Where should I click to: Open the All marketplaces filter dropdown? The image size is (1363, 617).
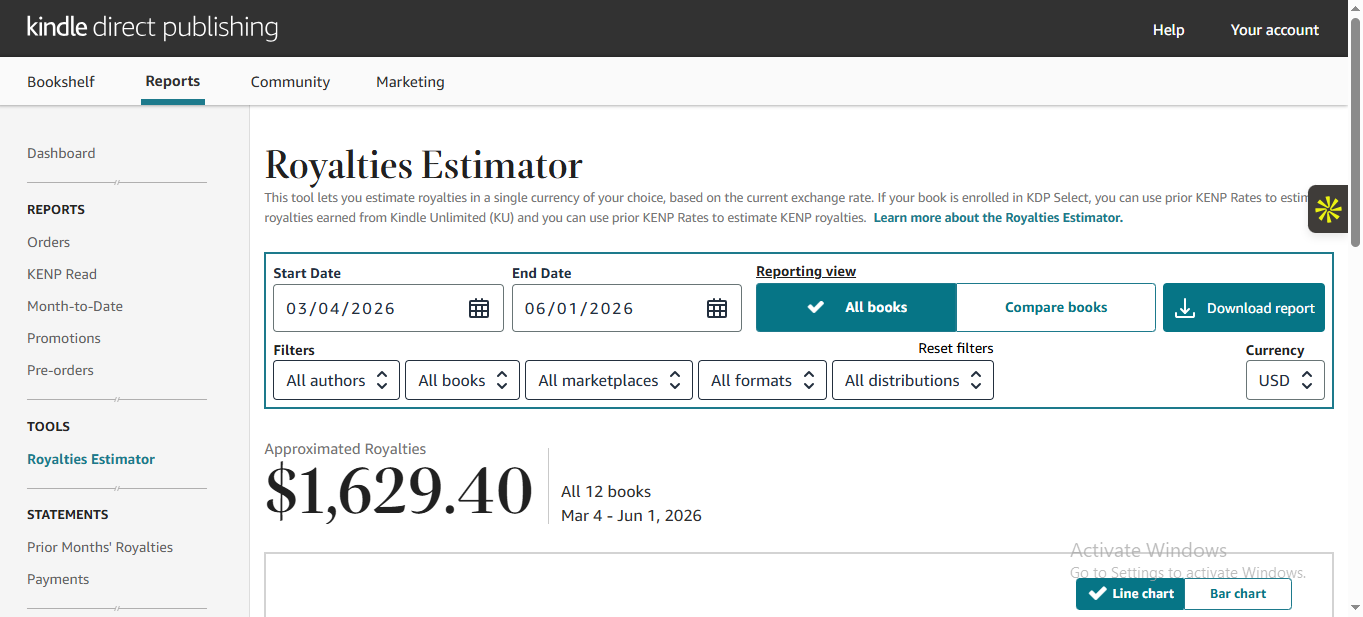(x=609, y=380)
